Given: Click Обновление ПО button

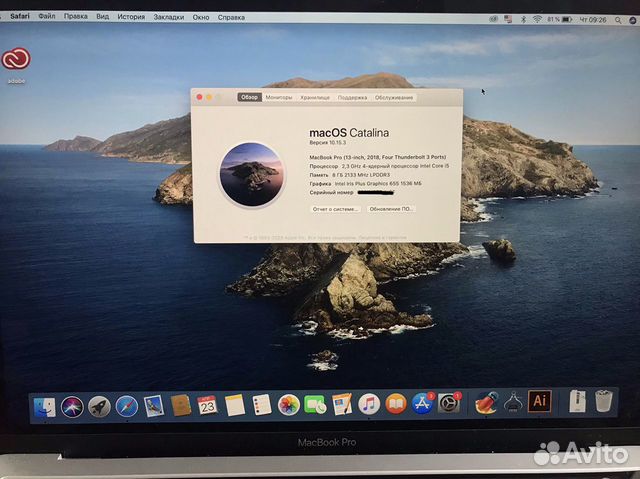Looking at the screenshot, I should [x=391, y=209].
